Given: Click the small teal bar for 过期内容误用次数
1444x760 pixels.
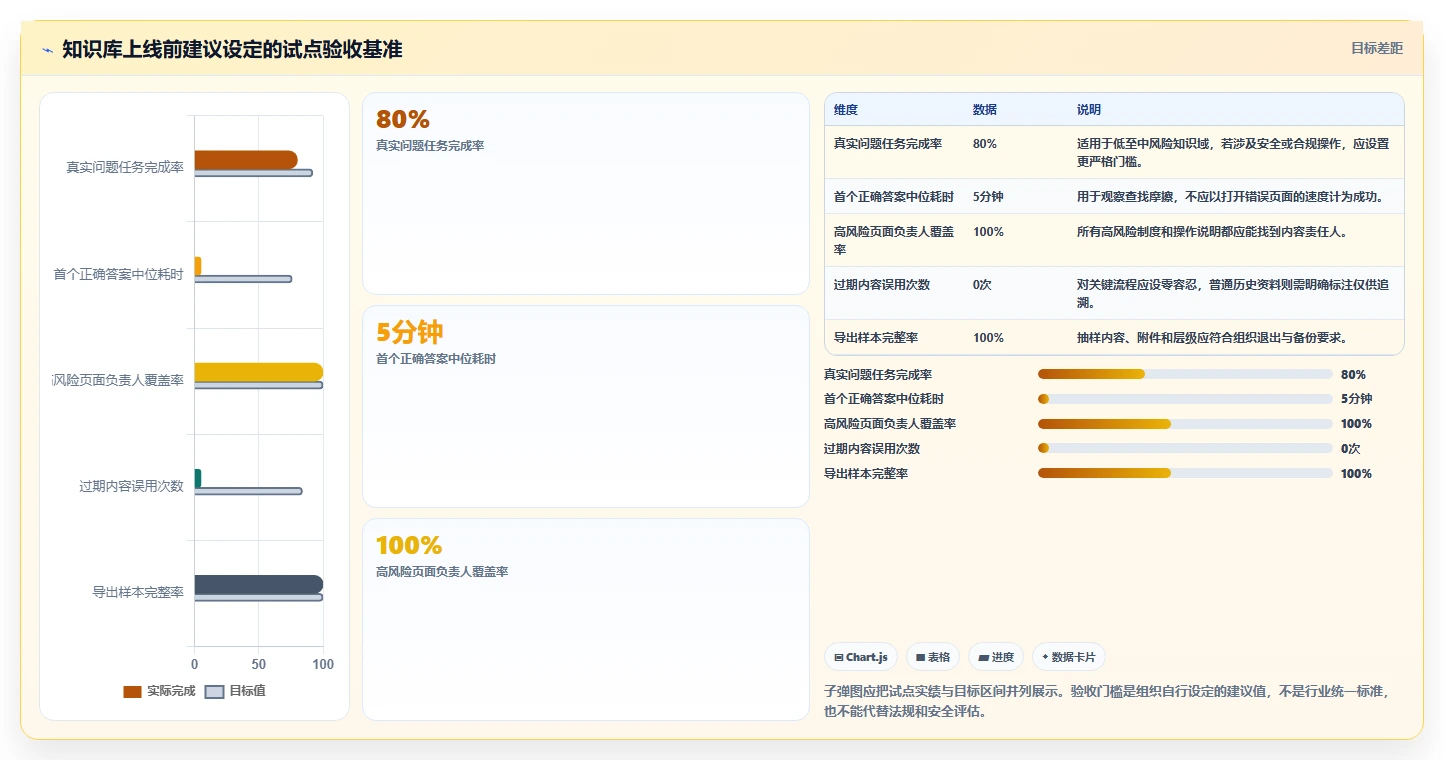Looking at the screenshot, I should pyautogui.click(x=197, y=478).
